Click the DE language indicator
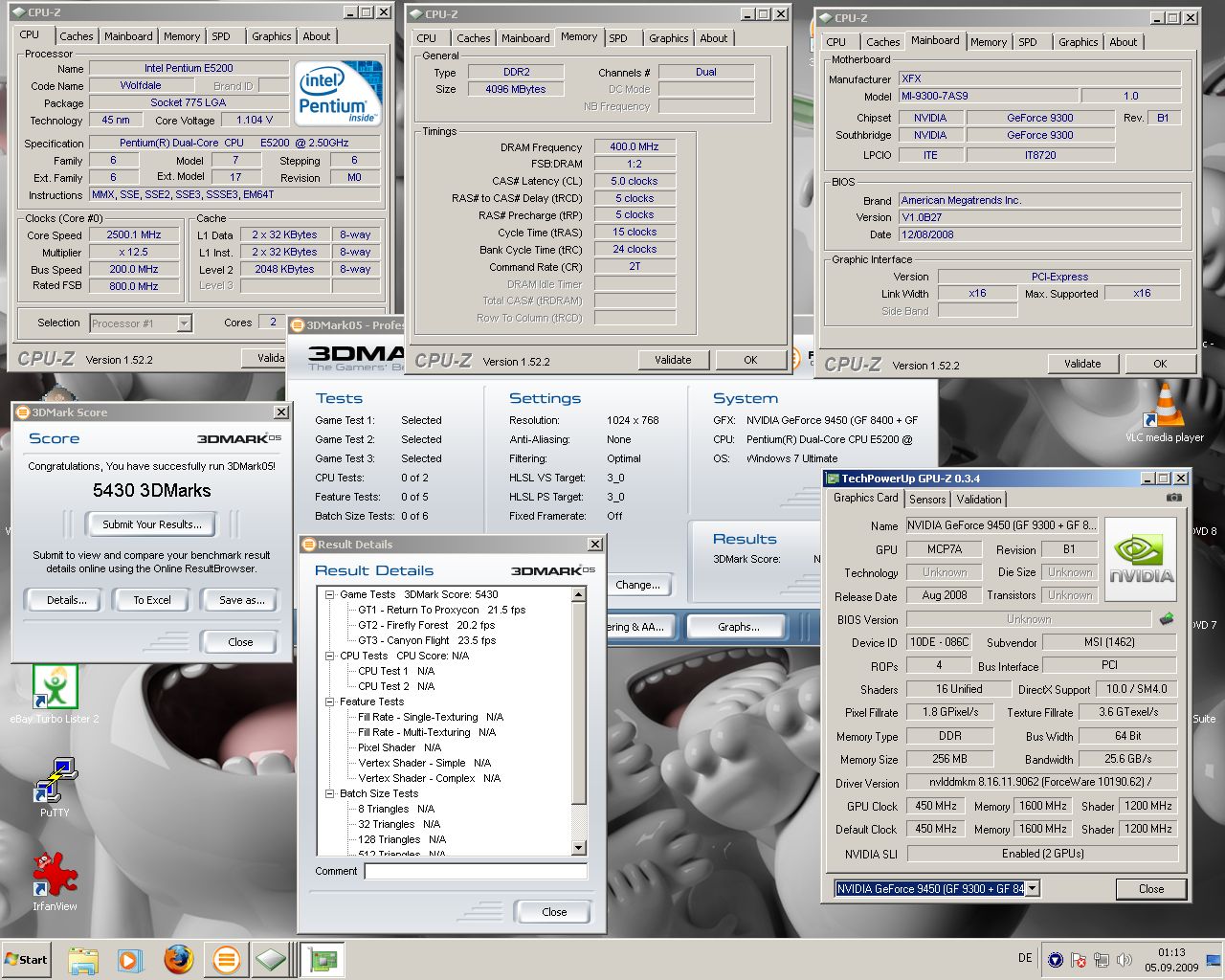The width and height of the screenshot is (1225, 980). 1025,958
